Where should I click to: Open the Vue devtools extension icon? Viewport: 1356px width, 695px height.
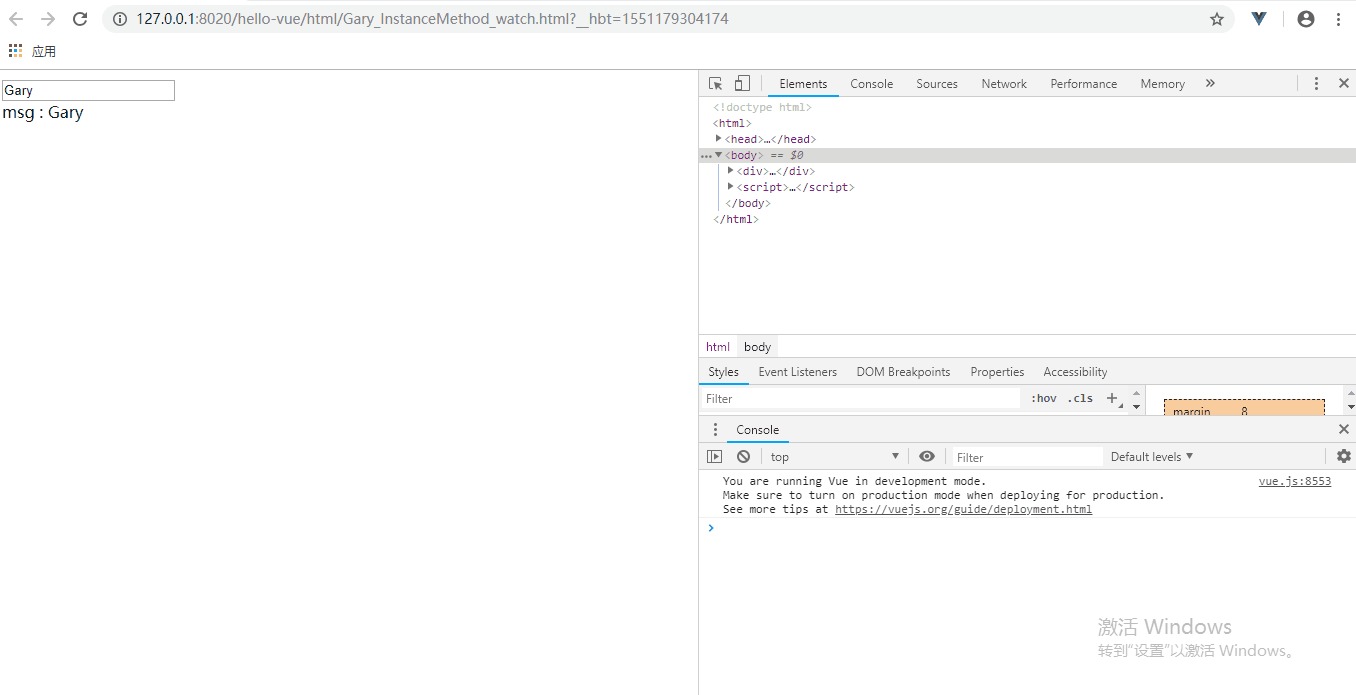pyautogui.click(x=1259, y=19)
